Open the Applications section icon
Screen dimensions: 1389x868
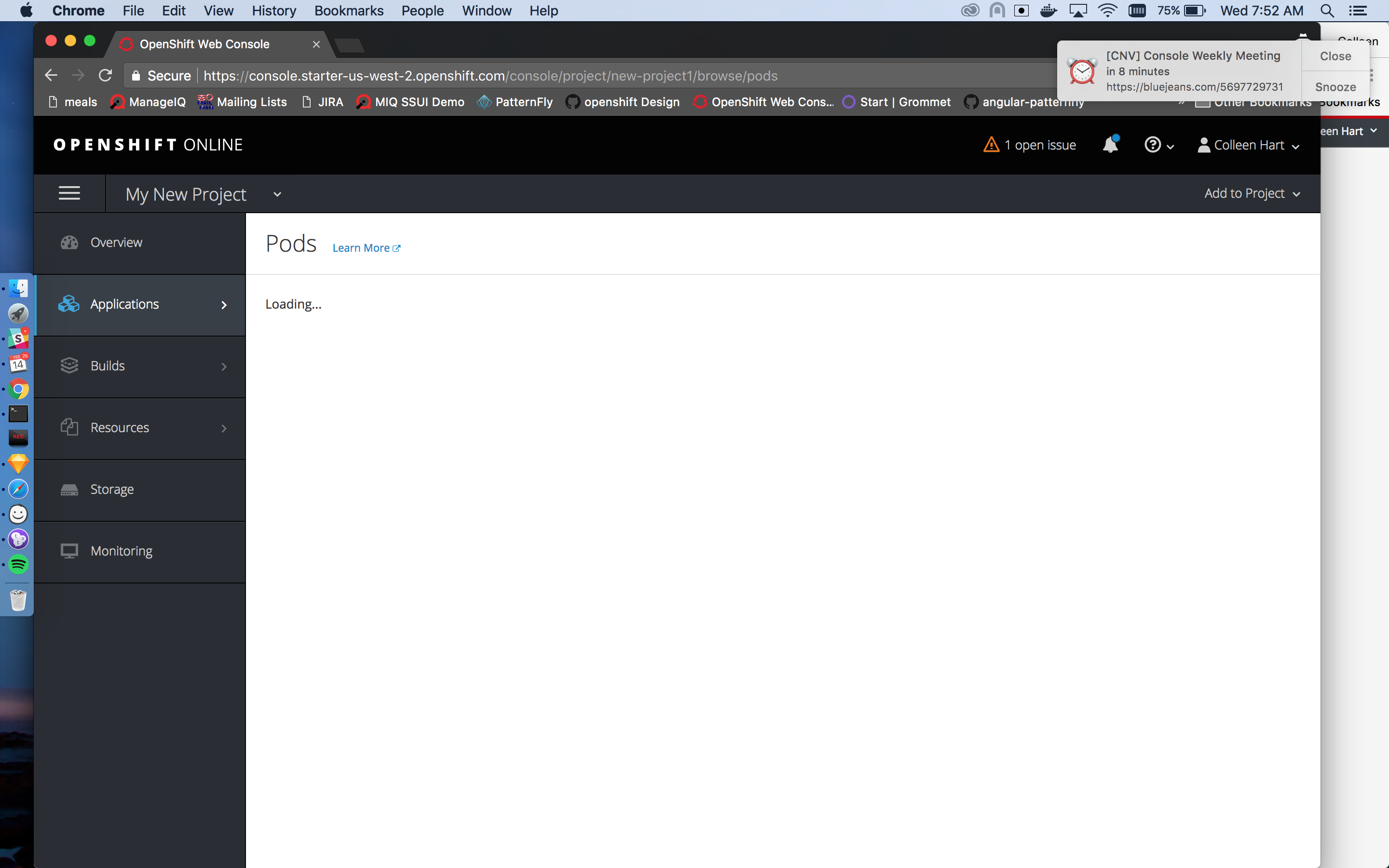(x=69, y=304)
